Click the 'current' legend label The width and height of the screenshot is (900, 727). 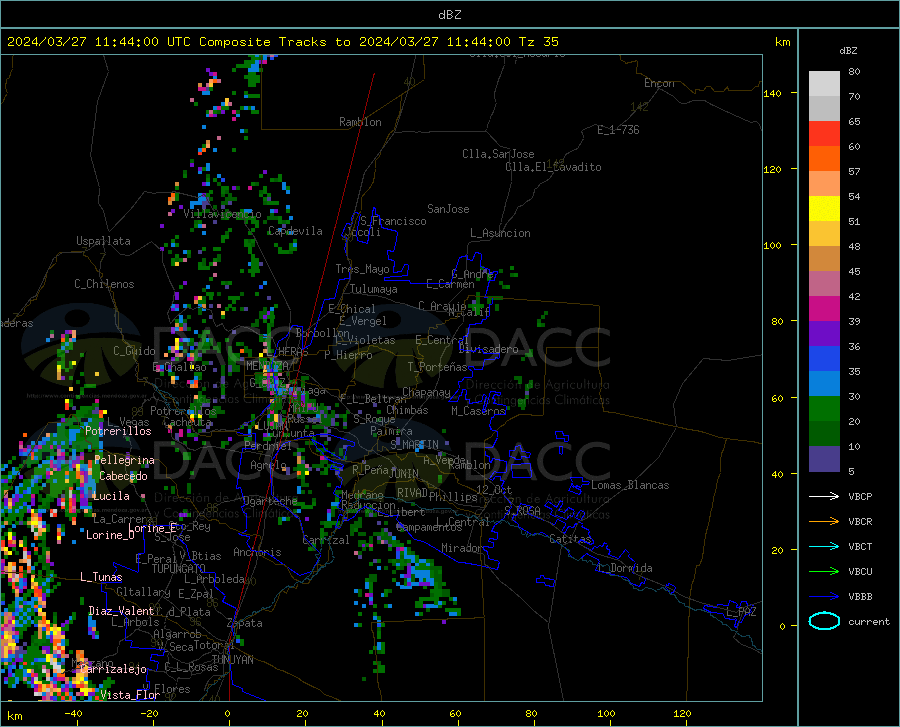pyautogui.click(x=868, y=621)
